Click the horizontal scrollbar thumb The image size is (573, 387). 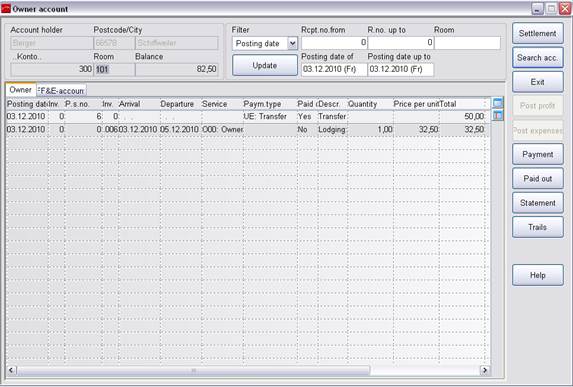click(194, 371)
